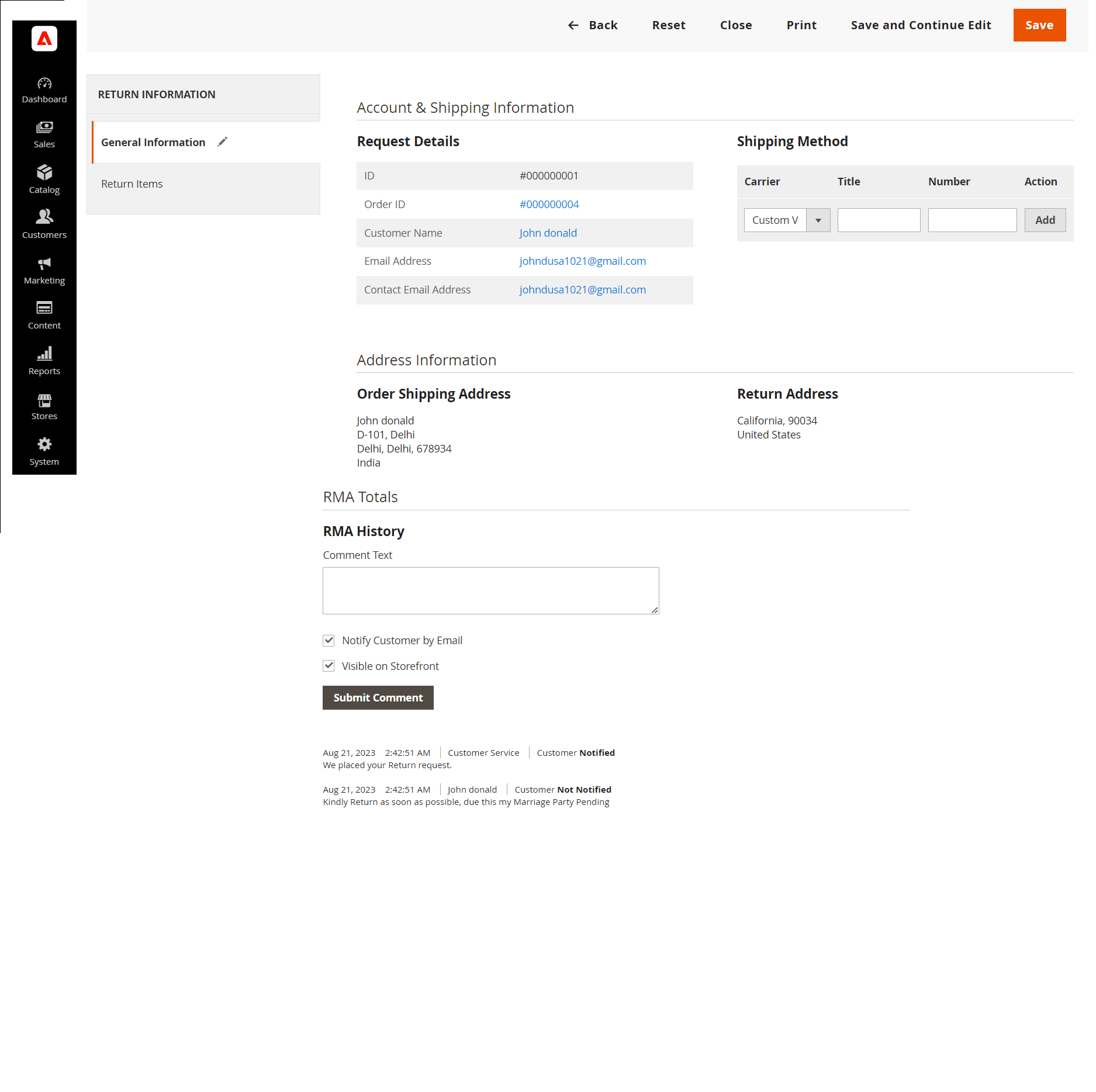
Task: Click the Close button in header
Action: click(x=736, y=25)
